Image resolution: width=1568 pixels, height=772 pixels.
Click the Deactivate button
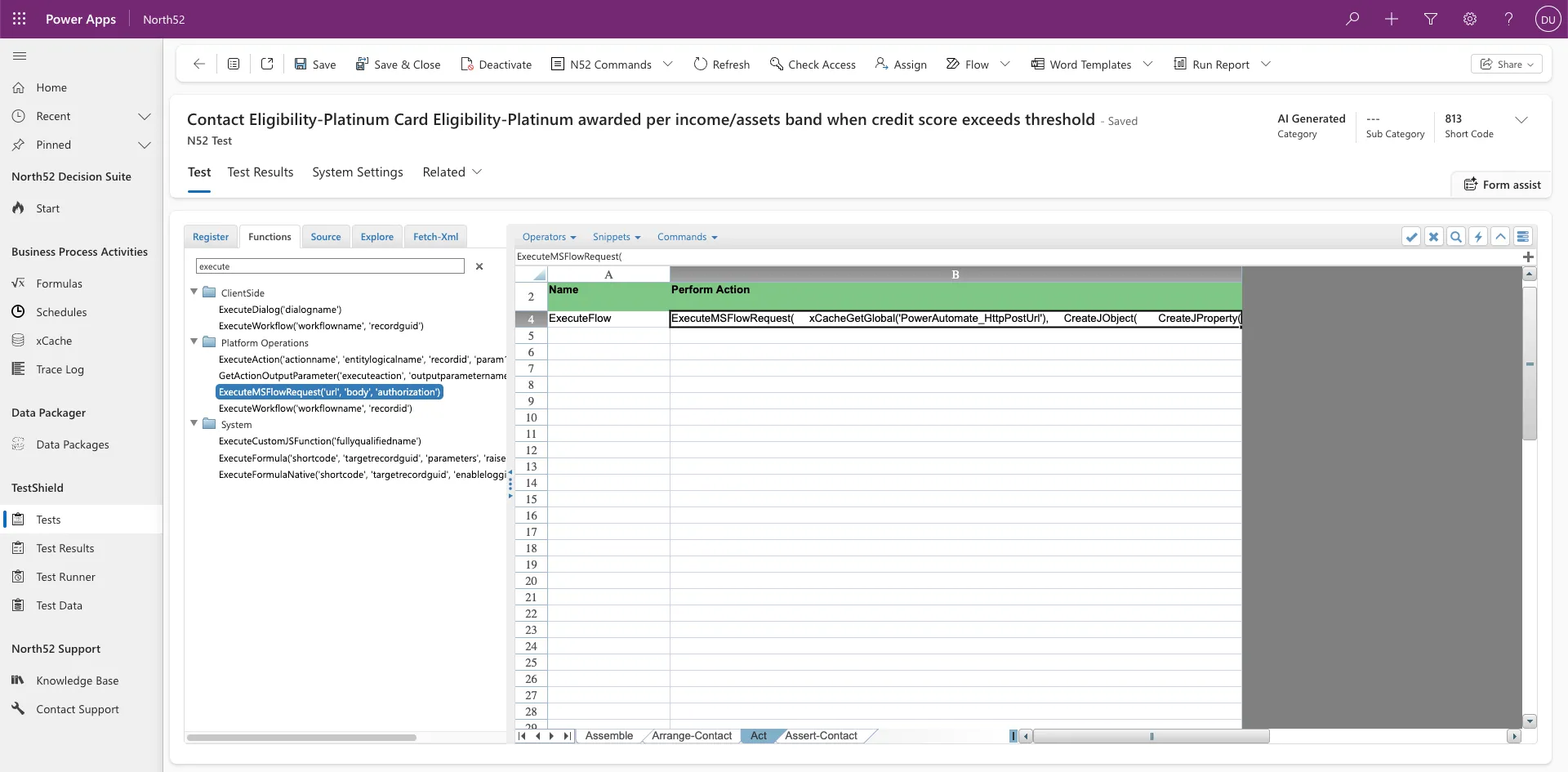496,64
